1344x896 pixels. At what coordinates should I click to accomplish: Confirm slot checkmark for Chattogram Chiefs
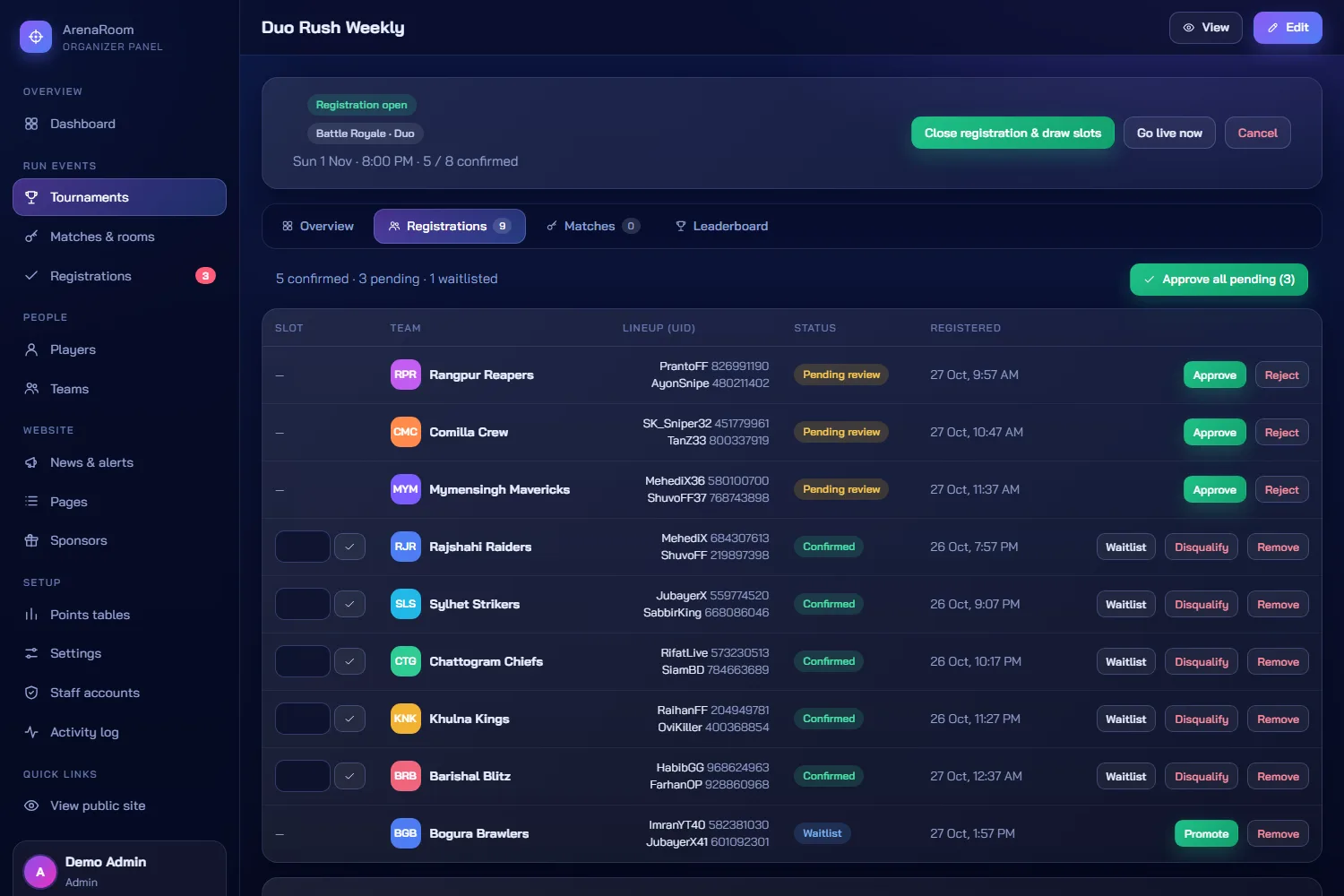point(349,661)
